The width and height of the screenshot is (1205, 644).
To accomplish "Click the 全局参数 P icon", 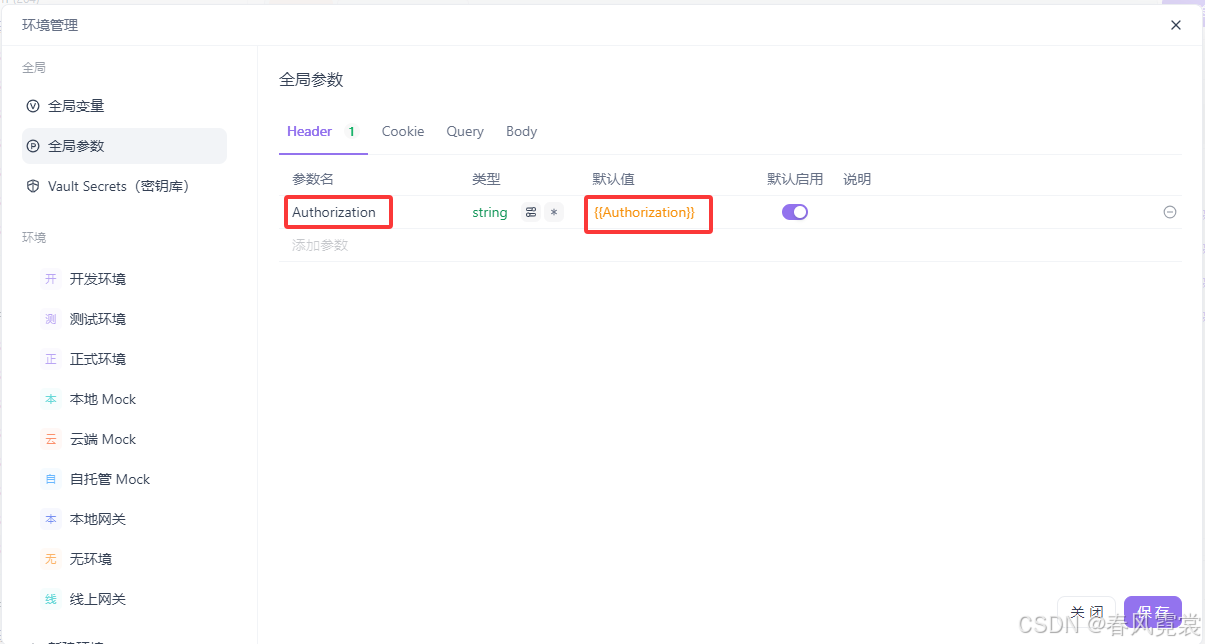I will (33, 146).
